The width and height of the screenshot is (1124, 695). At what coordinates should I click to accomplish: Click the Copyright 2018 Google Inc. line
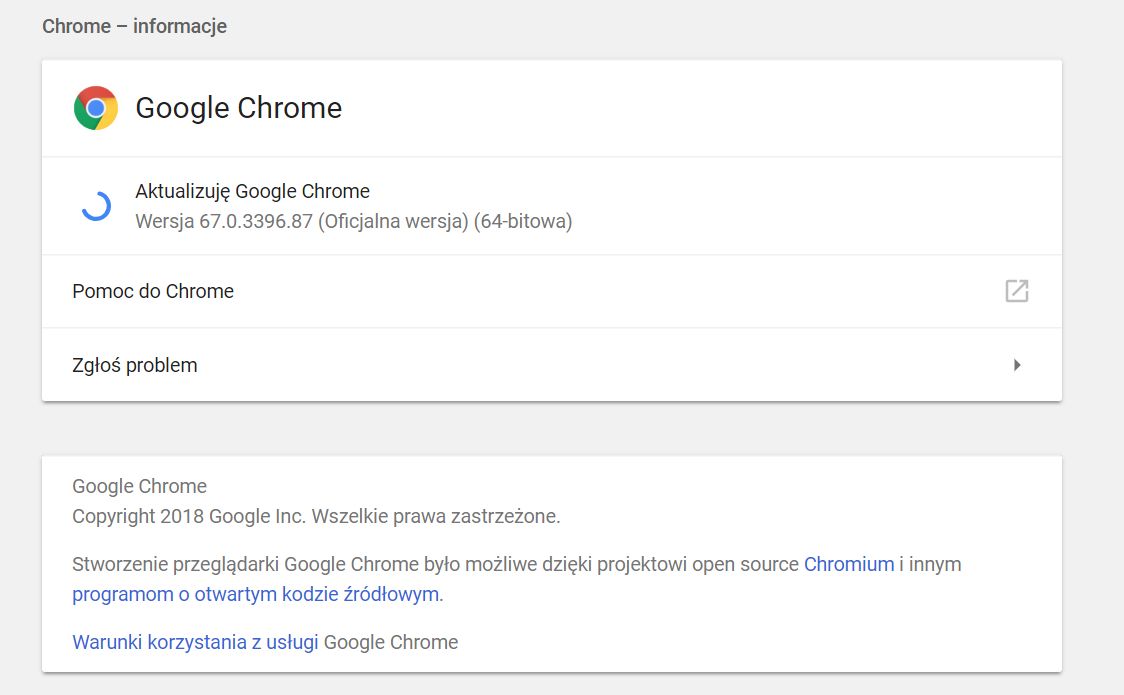[316, 516]
